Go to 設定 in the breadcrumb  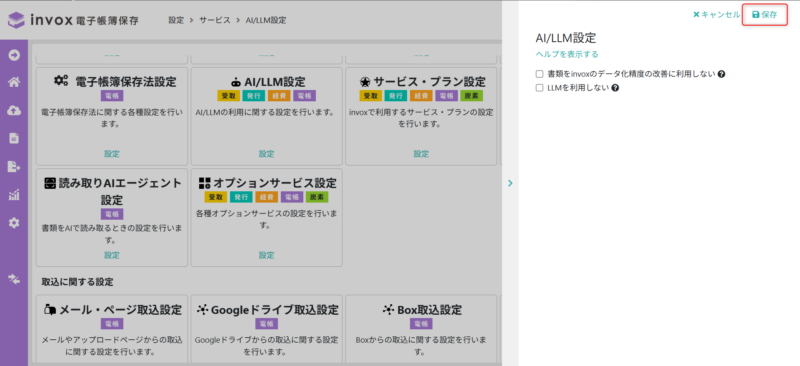tap(176, 20)
